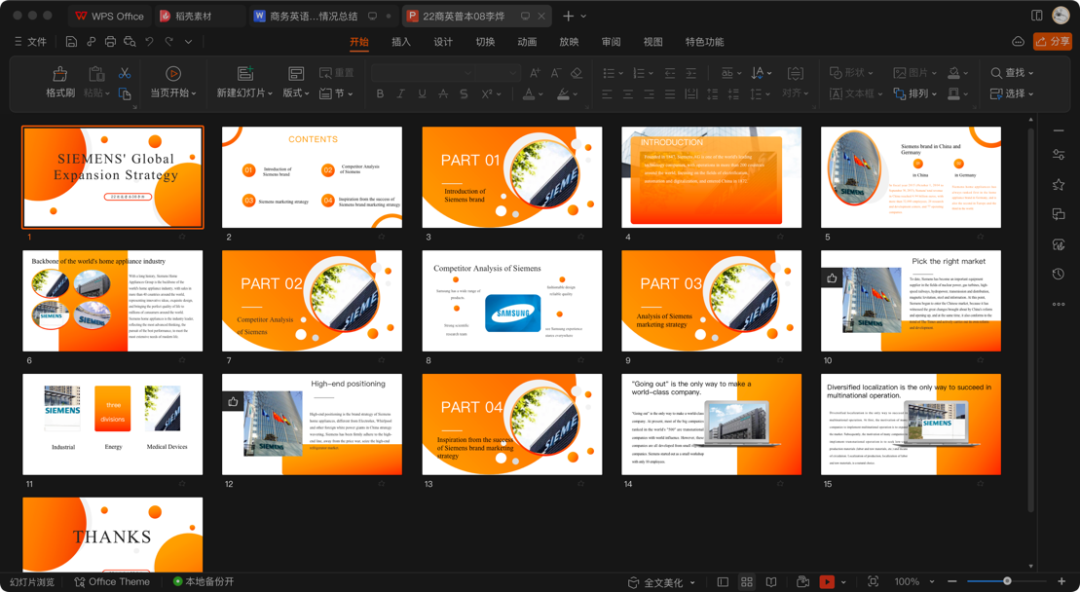Open the Insert (插入) tab
This screenshot has width=1080, height=592.
click(x=401, y=42)
